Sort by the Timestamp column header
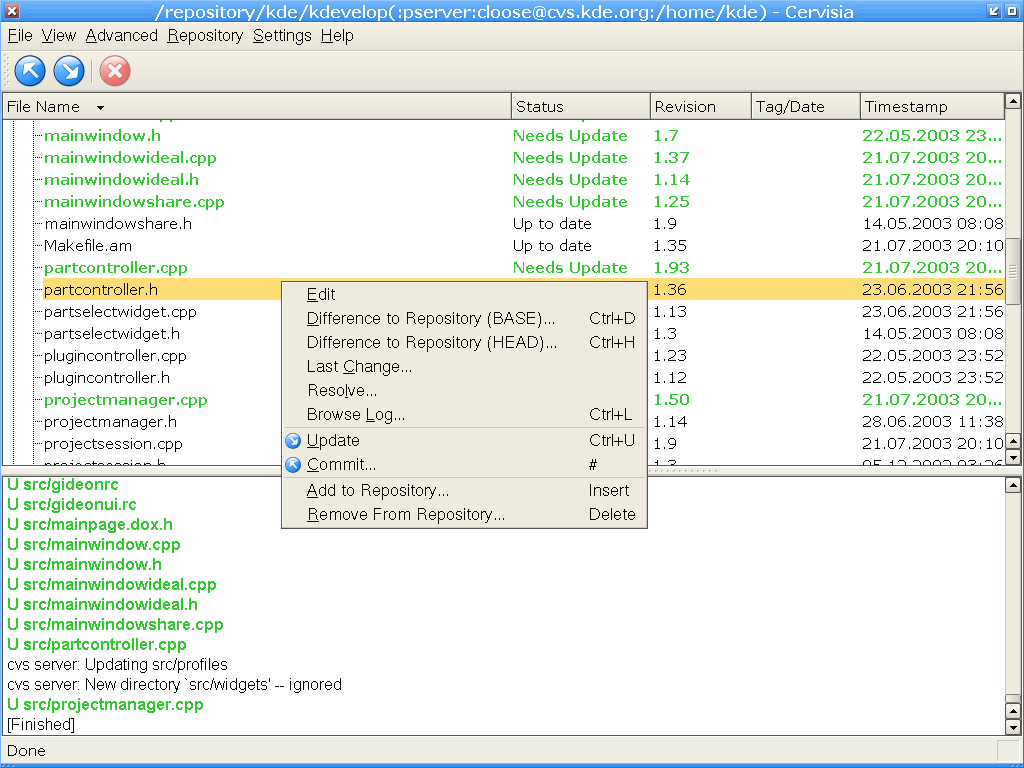This screenshot has height=768, width=1024. click(x=932, y=106)
